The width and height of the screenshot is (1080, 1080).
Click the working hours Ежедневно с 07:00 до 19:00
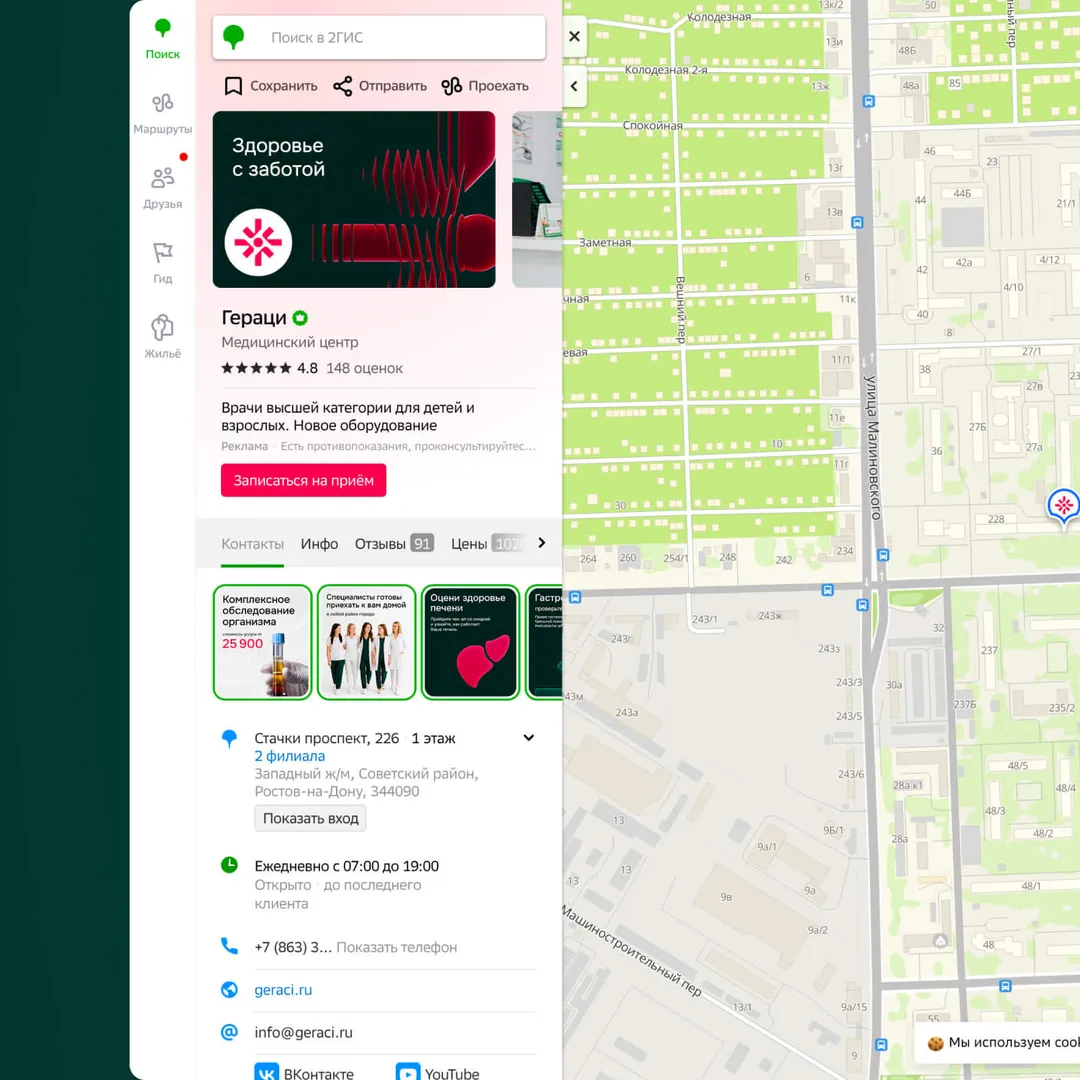346,866
